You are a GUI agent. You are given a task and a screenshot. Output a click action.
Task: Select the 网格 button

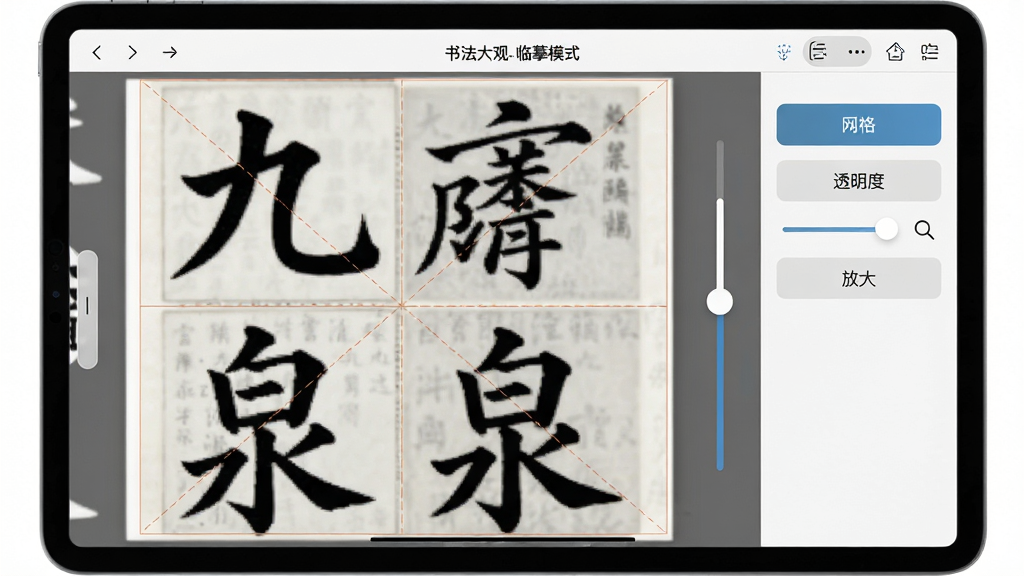pyautogui.click(x=858, y=124)
